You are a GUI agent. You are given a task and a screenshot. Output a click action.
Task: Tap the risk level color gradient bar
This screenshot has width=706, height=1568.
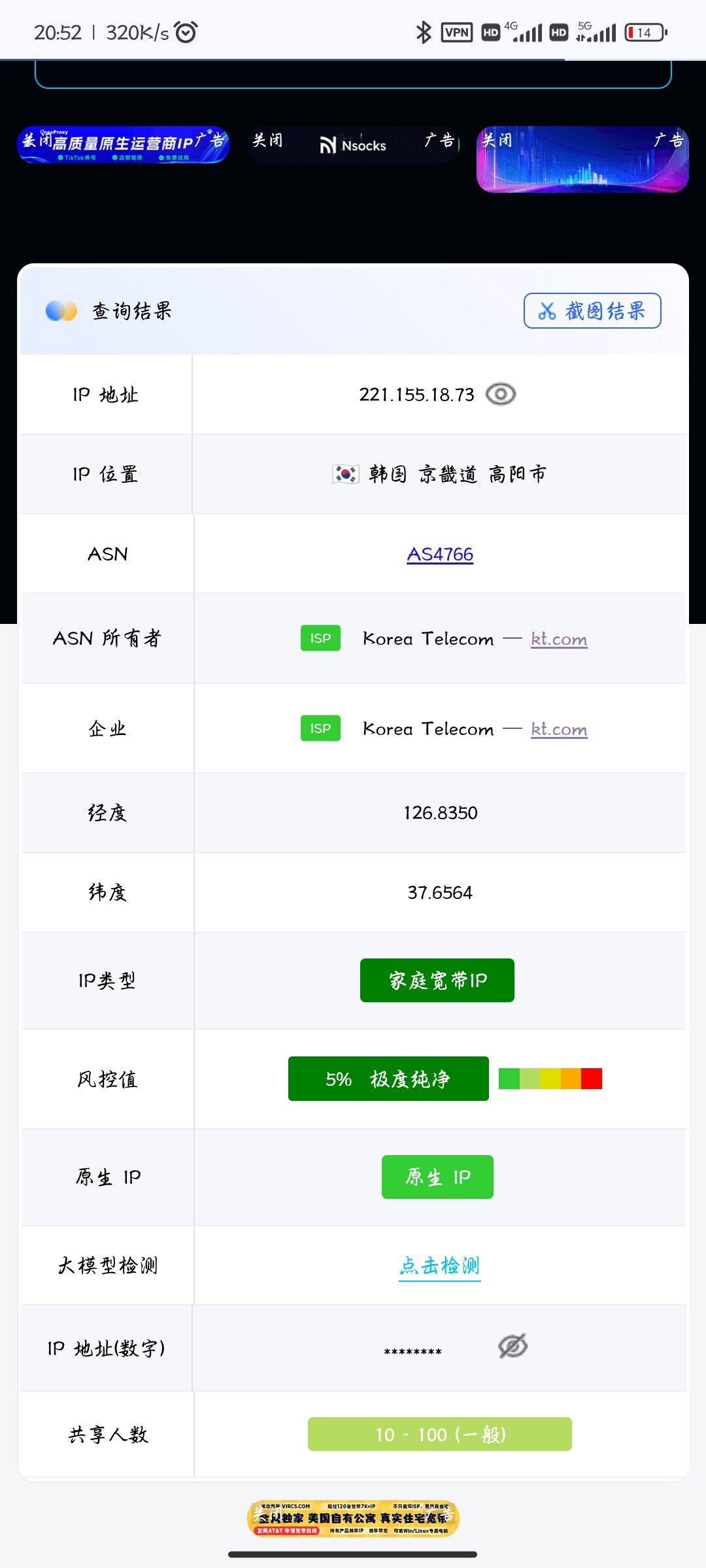click(550, 1079)
